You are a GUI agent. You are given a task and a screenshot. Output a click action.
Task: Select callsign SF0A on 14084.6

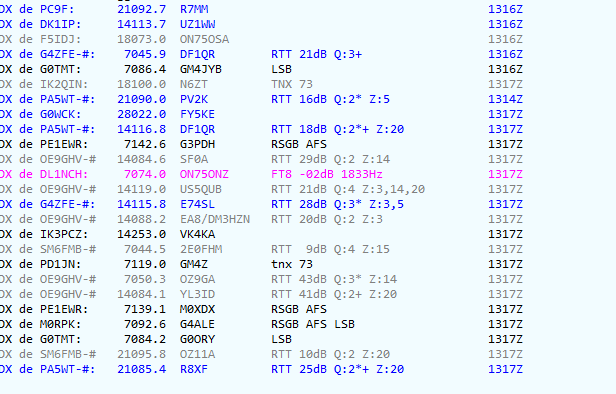(194, 159)
